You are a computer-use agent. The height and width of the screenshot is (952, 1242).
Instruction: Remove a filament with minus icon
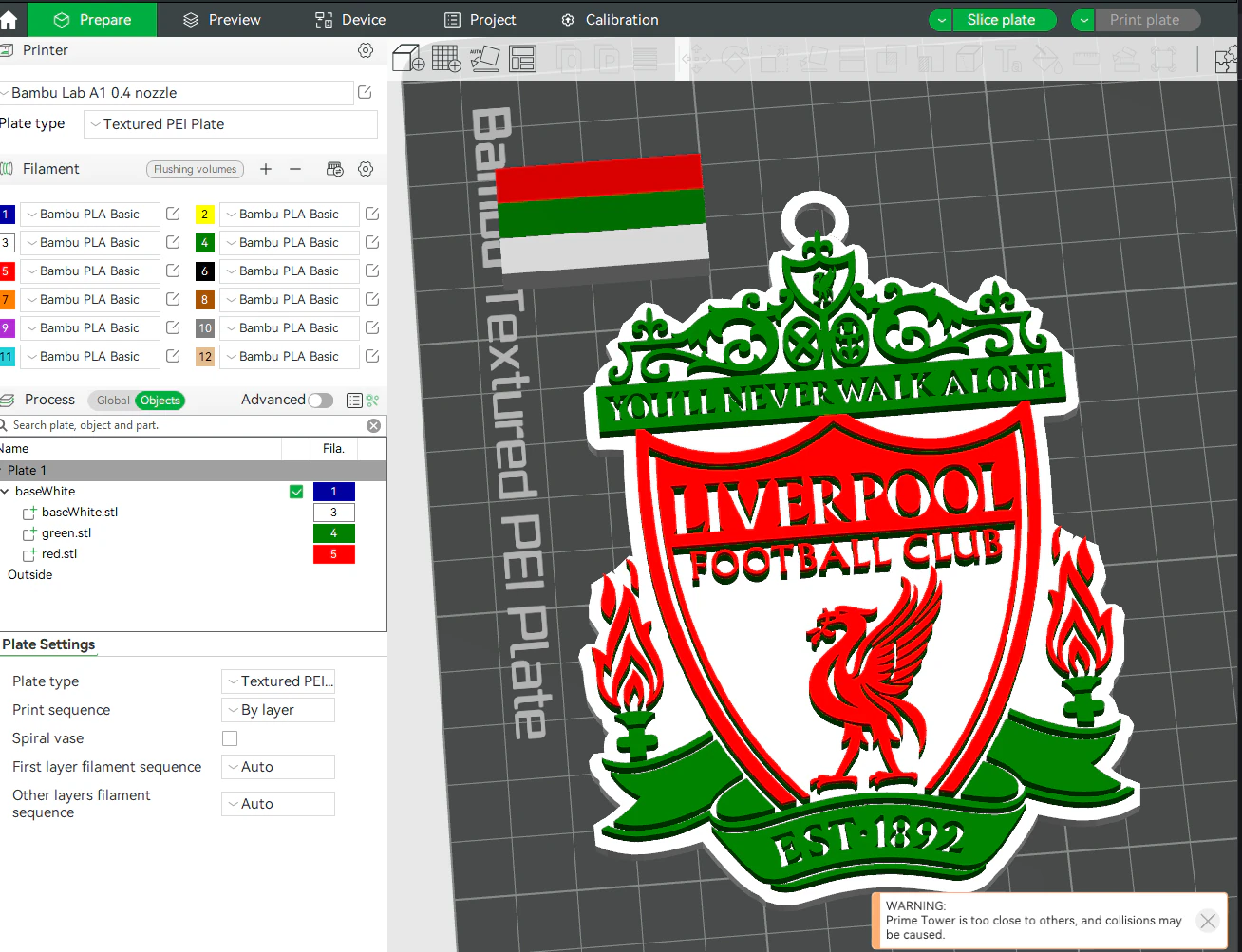(295, 169)
